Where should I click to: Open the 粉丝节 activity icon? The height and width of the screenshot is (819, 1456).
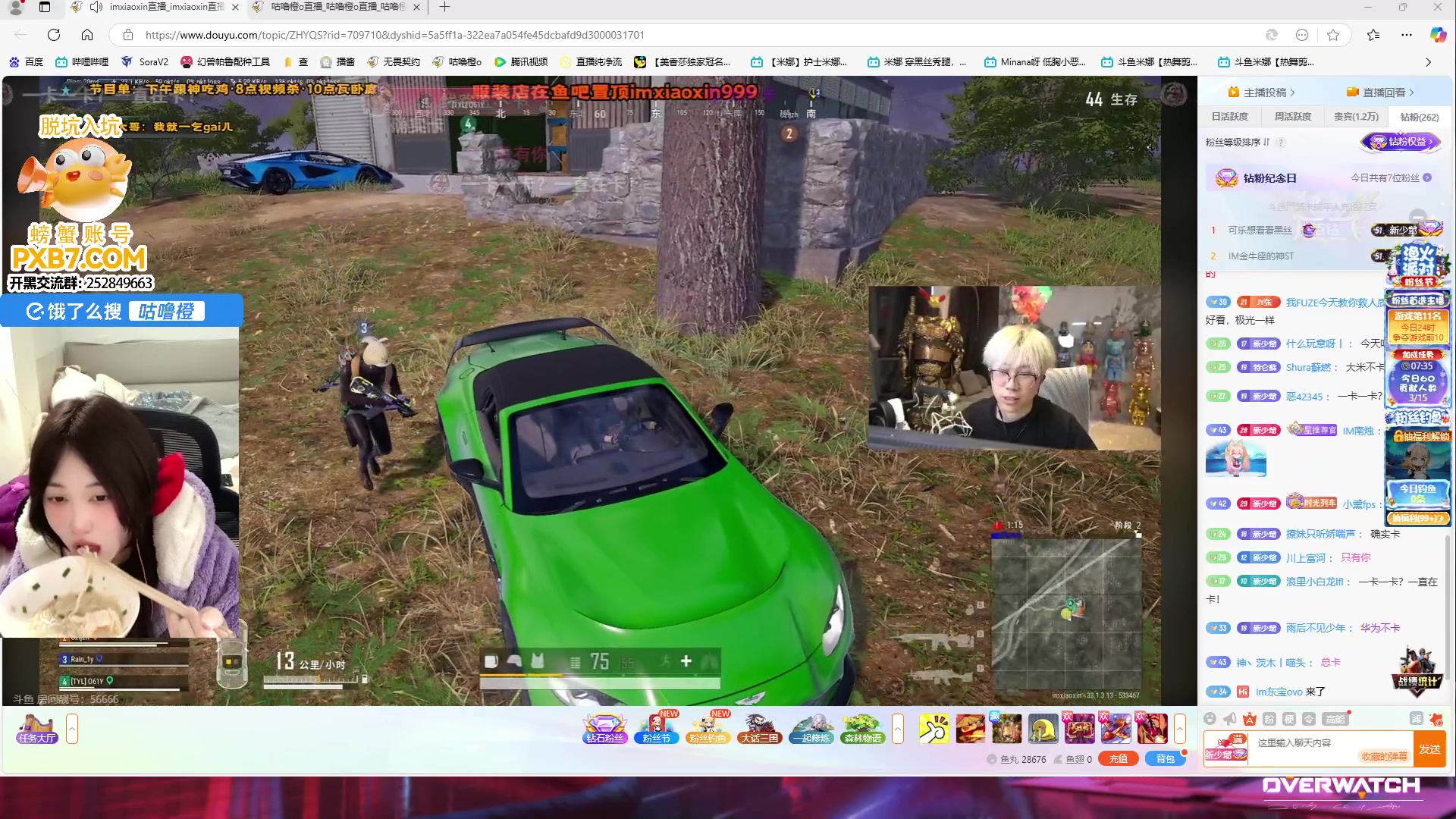[657, 729]
